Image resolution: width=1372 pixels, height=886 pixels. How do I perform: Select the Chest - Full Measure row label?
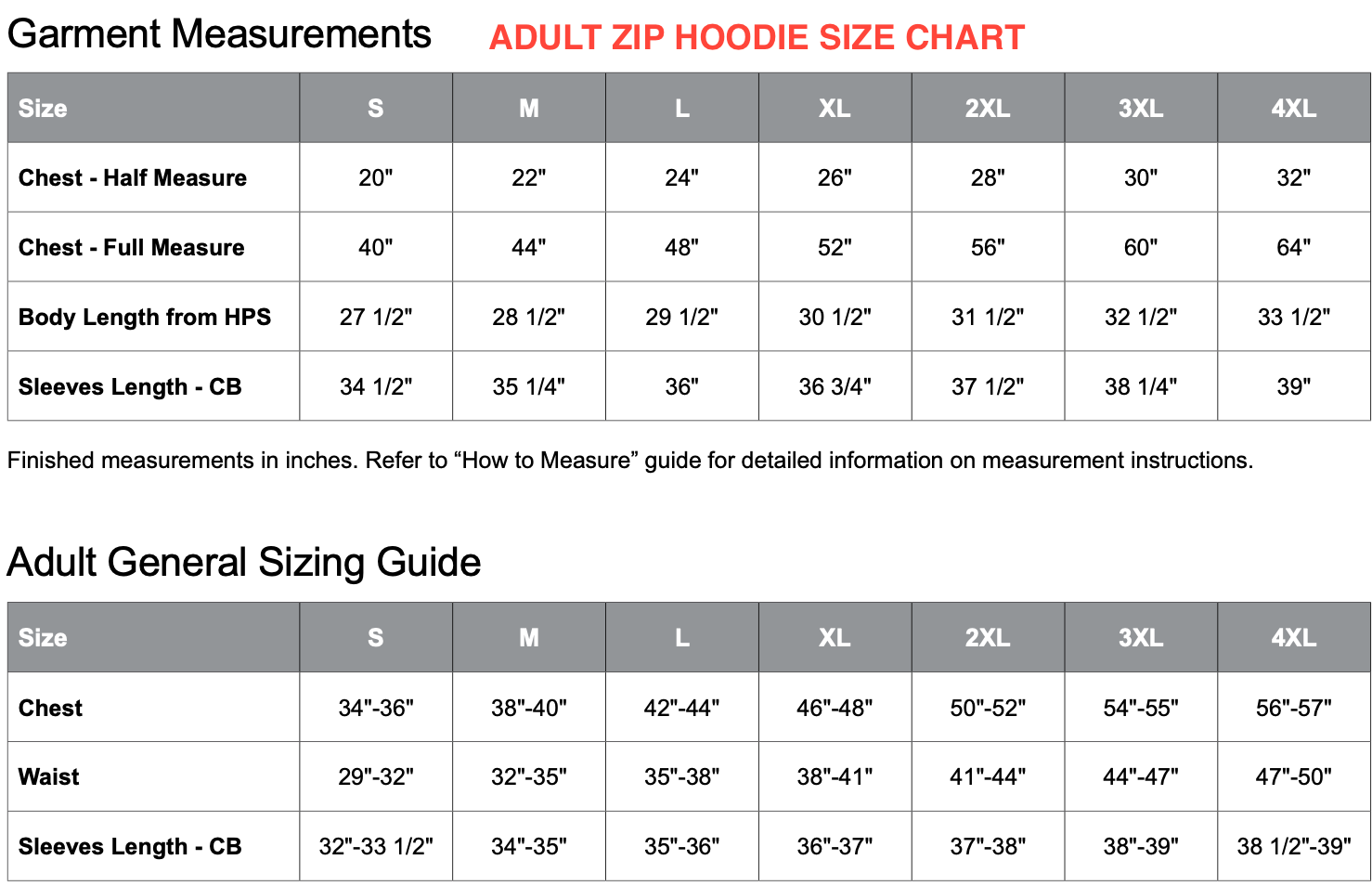point(132,247)
